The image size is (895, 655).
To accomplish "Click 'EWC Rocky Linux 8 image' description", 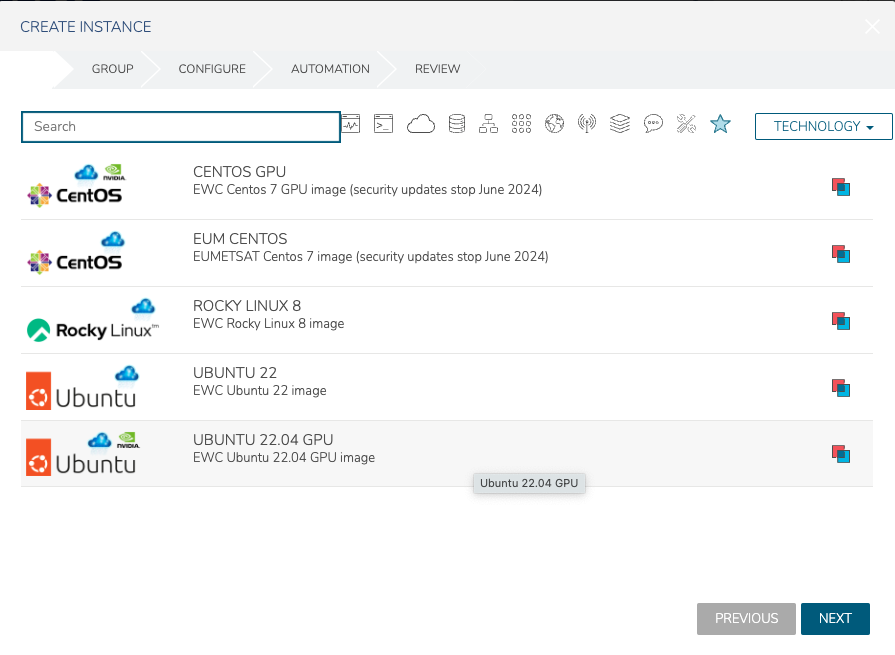I will tap(268, 324).
